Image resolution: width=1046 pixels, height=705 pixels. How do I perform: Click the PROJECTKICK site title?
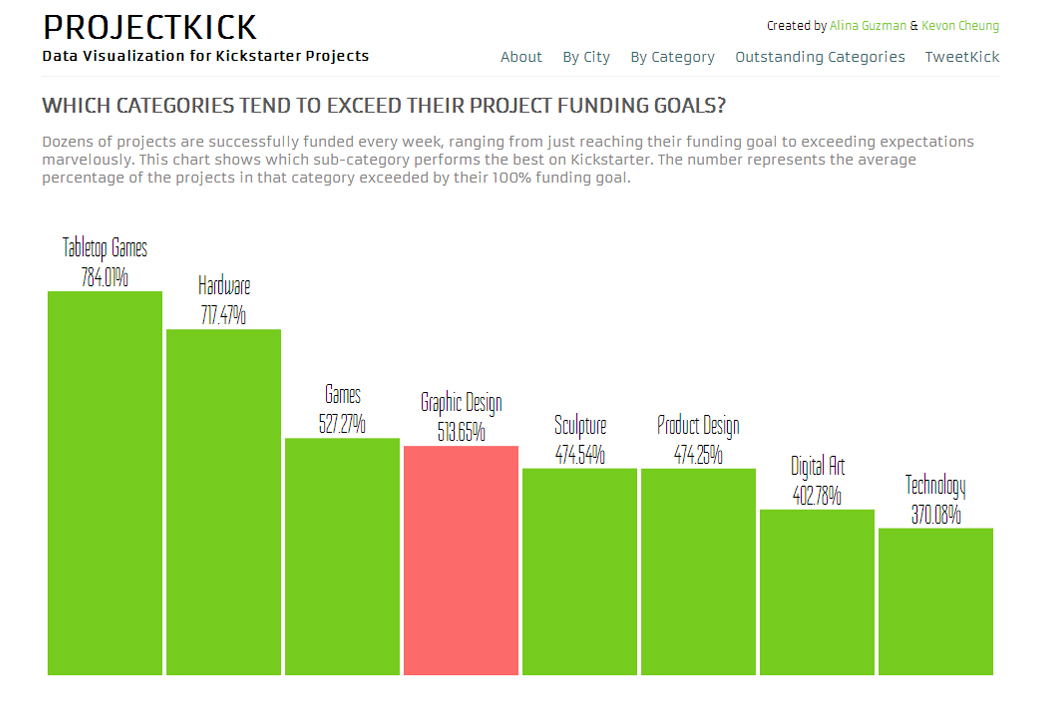[x=149, y=28]
